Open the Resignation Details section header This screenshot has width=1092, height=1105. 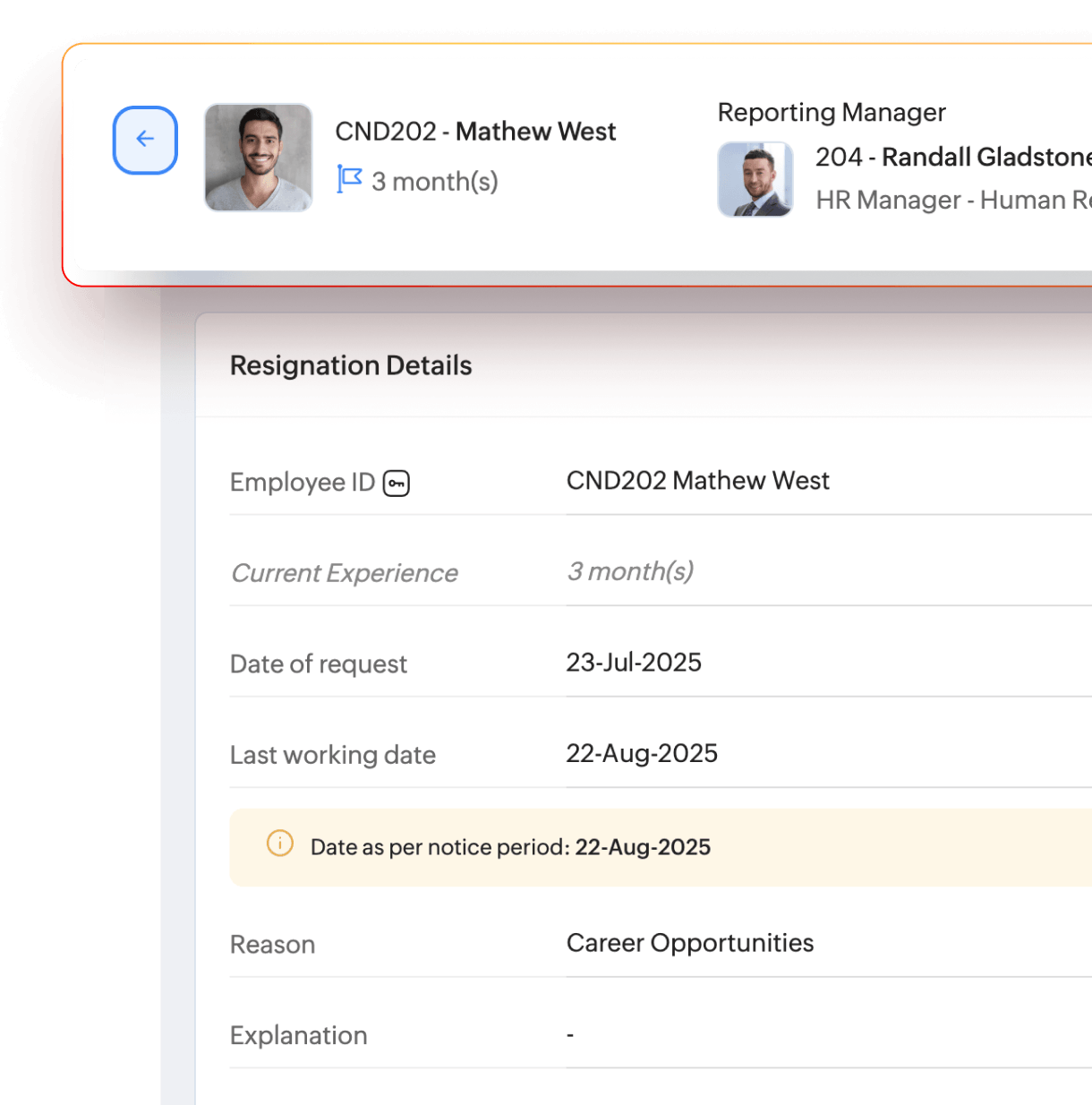click(351, 365)
